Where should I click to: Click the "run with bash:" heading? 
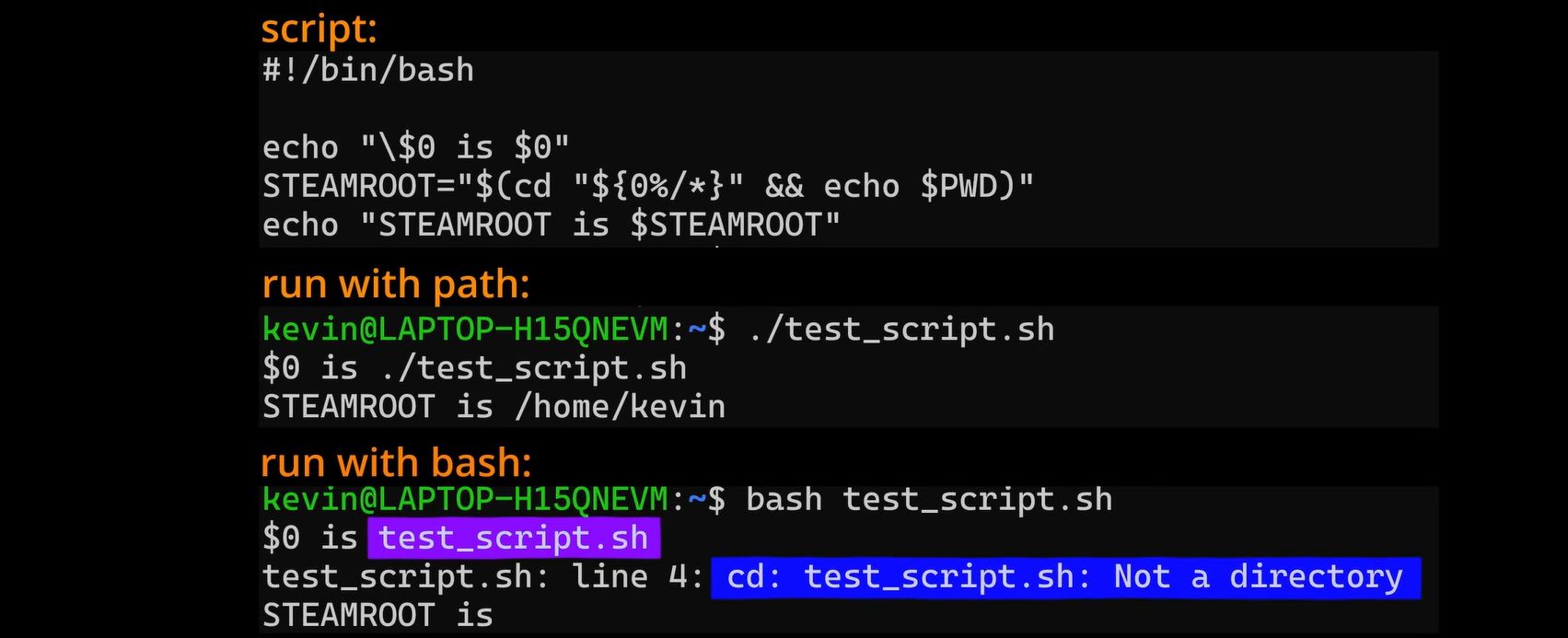click(x=396, y=462)
